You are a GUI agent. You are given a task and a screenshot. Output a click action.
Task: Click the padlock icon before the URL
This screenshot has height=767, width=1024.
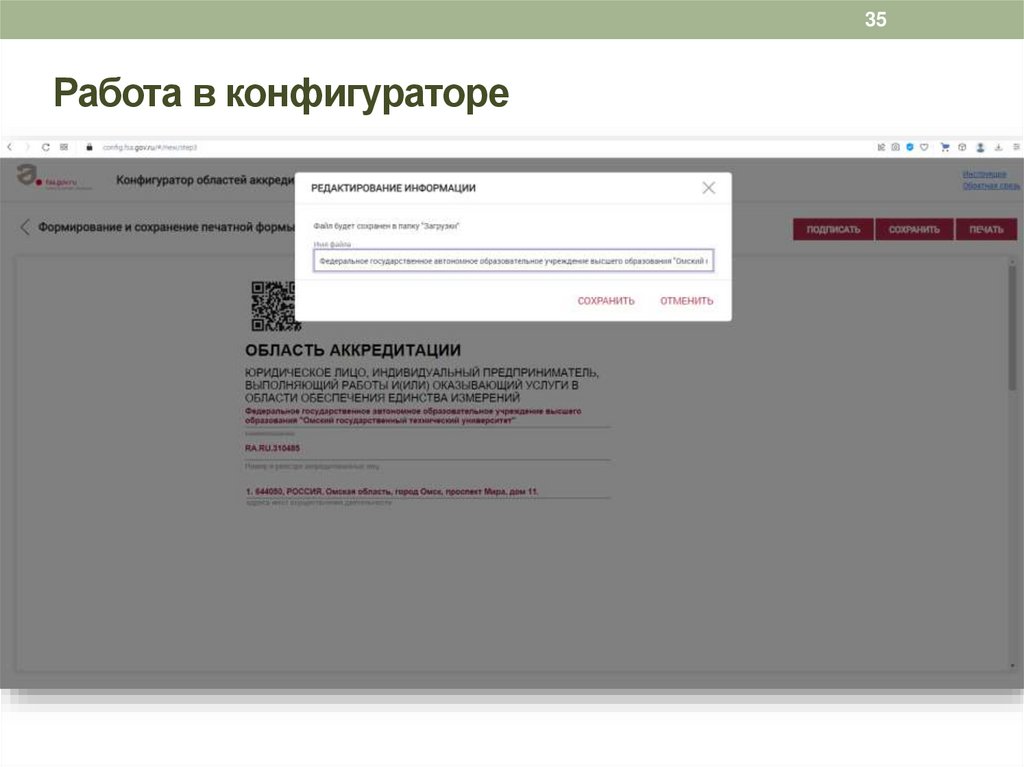point(90,146)
